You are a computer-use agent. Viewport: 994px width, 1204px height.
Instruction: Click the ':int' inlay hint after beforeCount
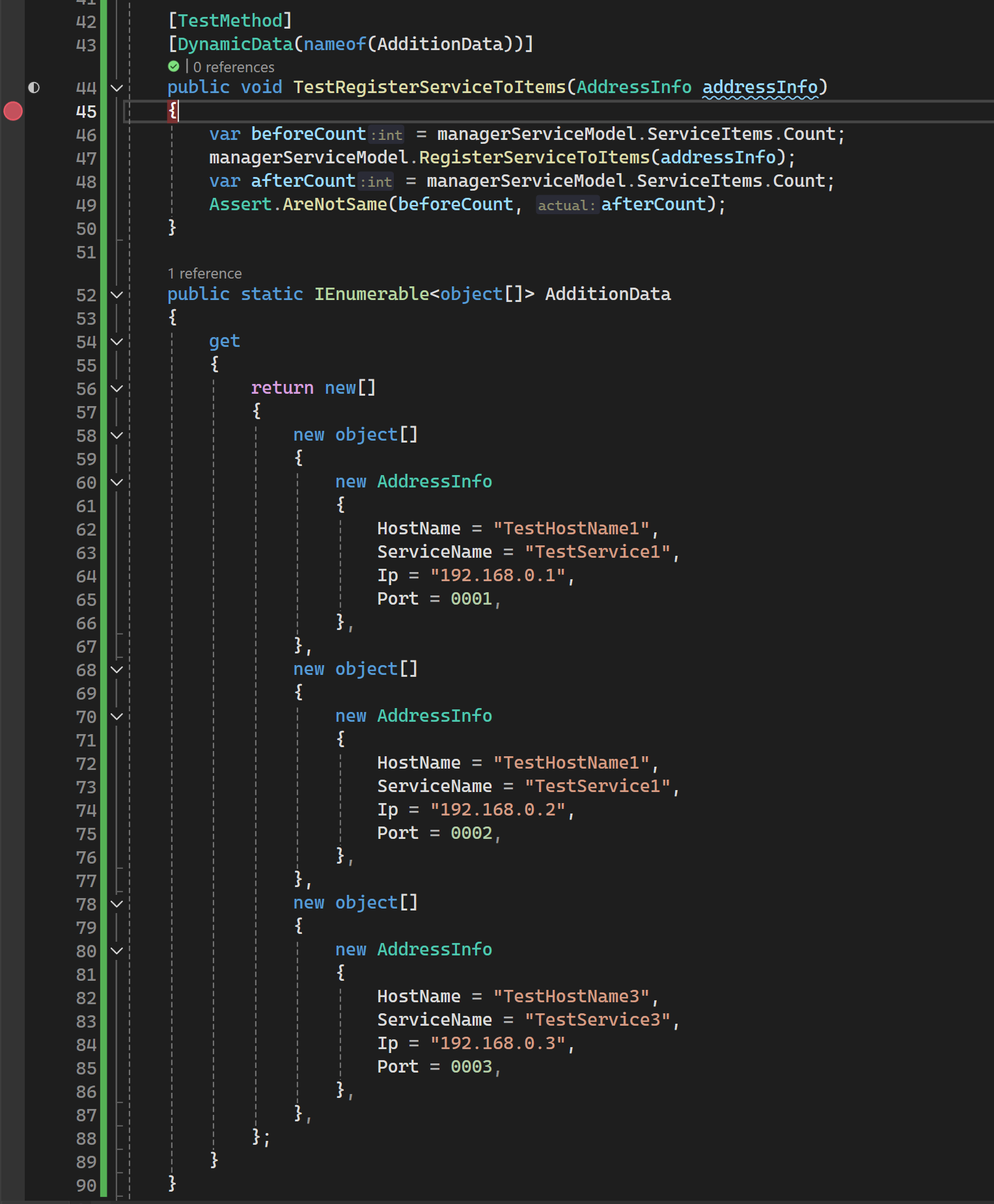pos(387,135)
